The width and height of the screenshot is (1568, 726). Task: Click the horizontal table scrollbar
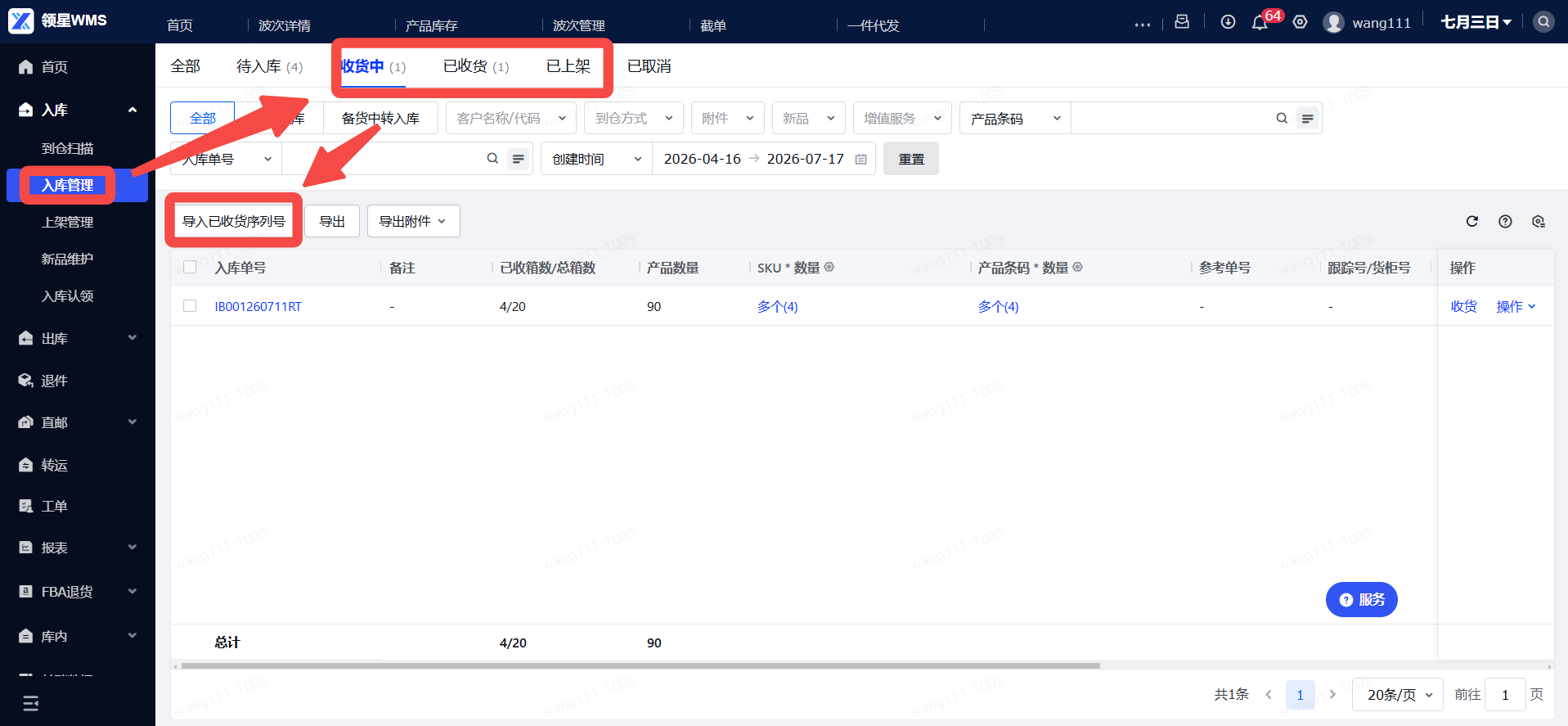(640, 665)
